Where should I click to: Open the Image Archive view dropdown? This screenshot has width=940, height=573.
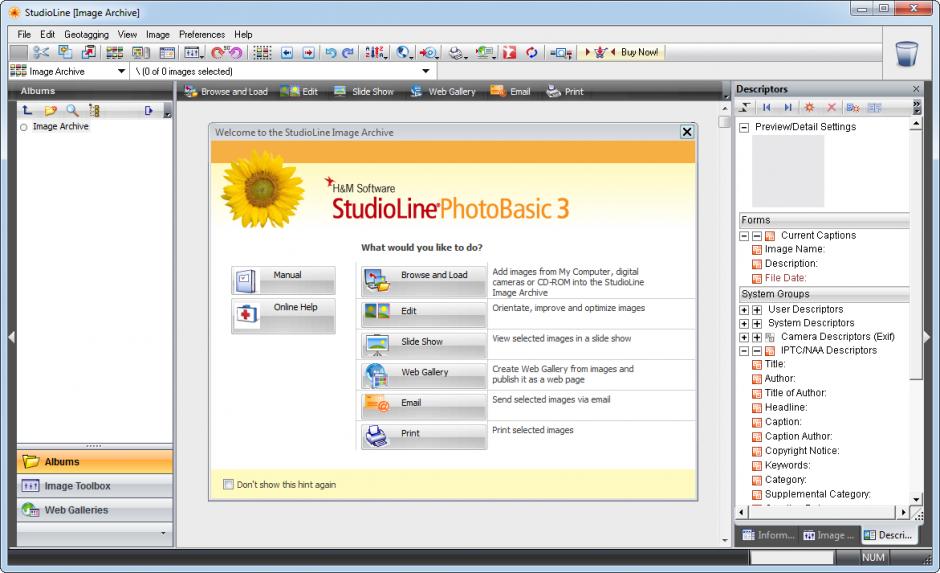(x=121, y=71)
